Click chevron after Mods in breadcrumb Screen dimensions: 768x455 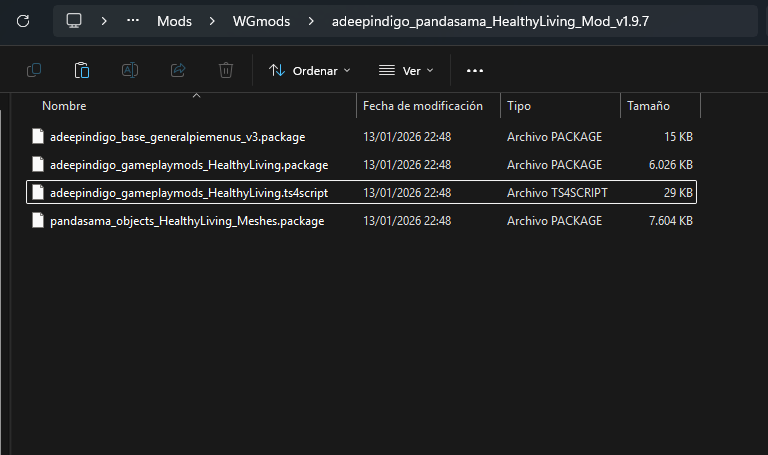(x=208, y=20)
